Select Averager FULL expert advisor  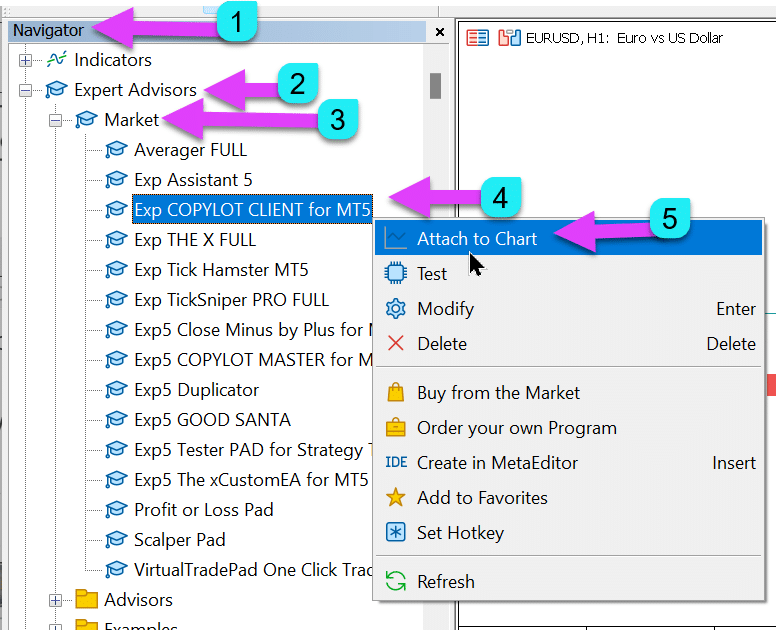[190, 150]
